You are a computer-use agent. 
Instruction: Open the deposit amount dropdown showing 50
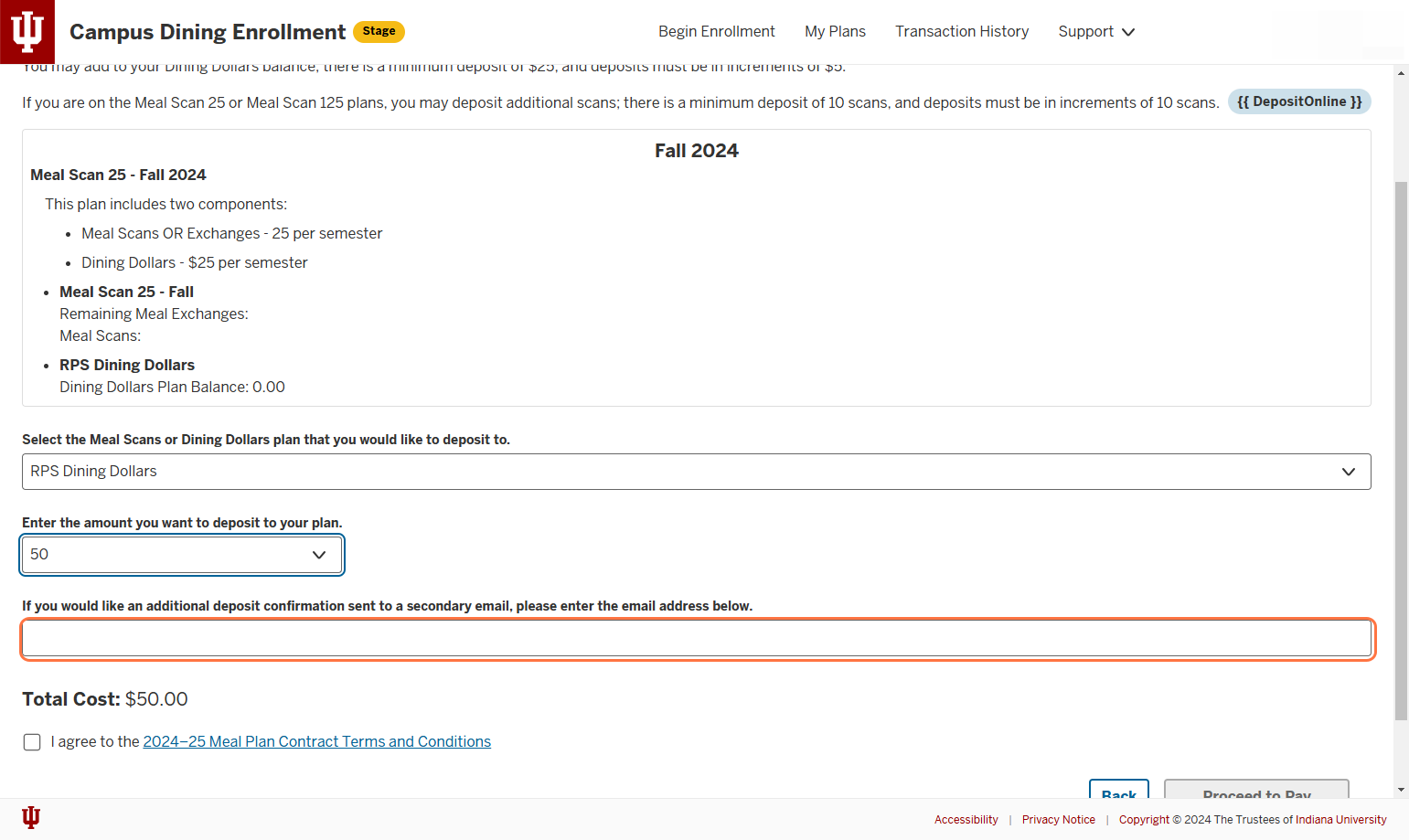click(x=181, y=555)
